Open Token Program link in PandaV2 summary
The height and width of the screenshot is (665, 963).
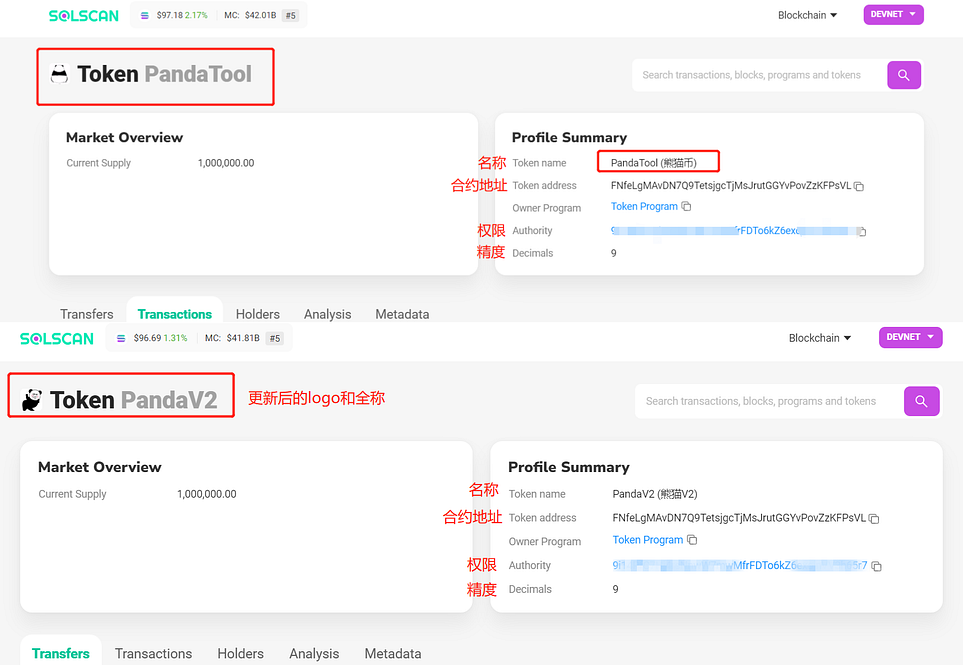[647, 540]
